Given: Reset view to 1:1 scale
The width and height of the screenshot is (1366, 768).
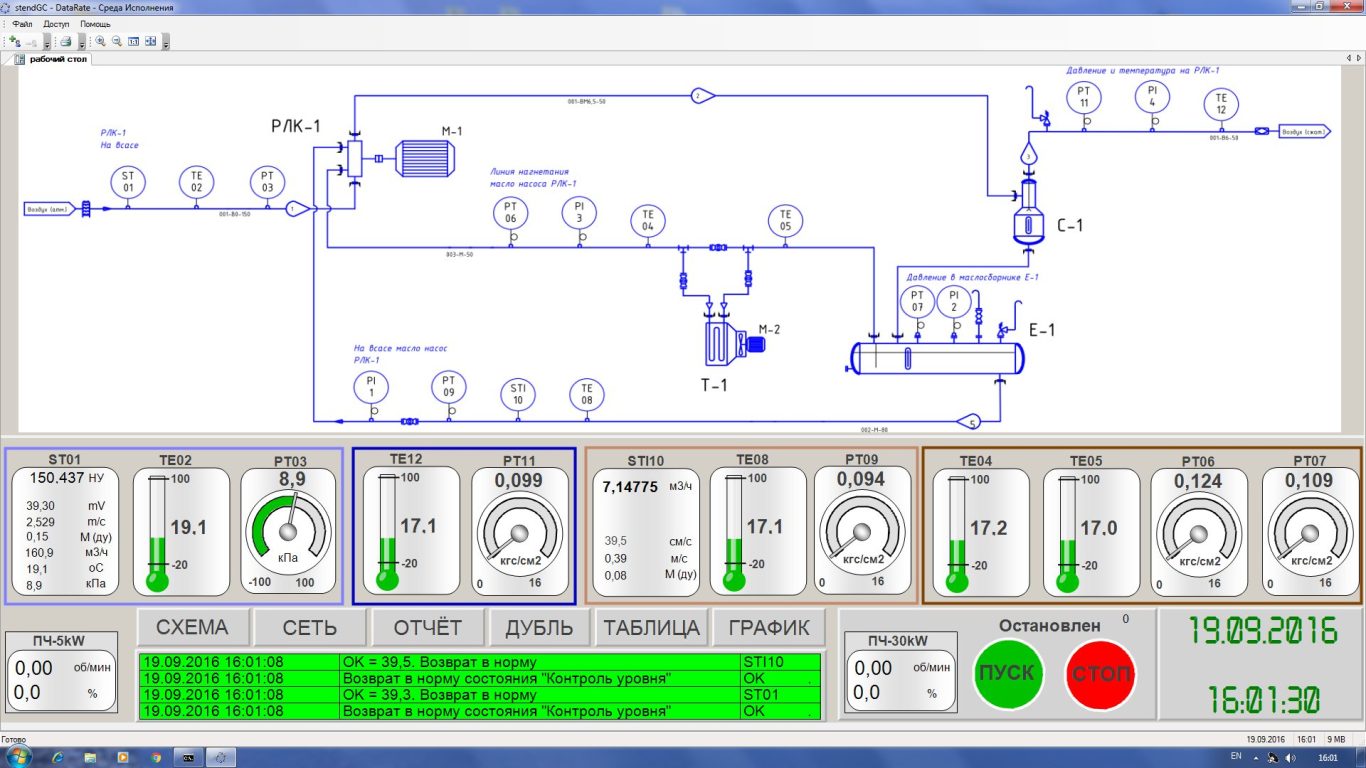Looking at the screenshot, I should pos(133,41).
